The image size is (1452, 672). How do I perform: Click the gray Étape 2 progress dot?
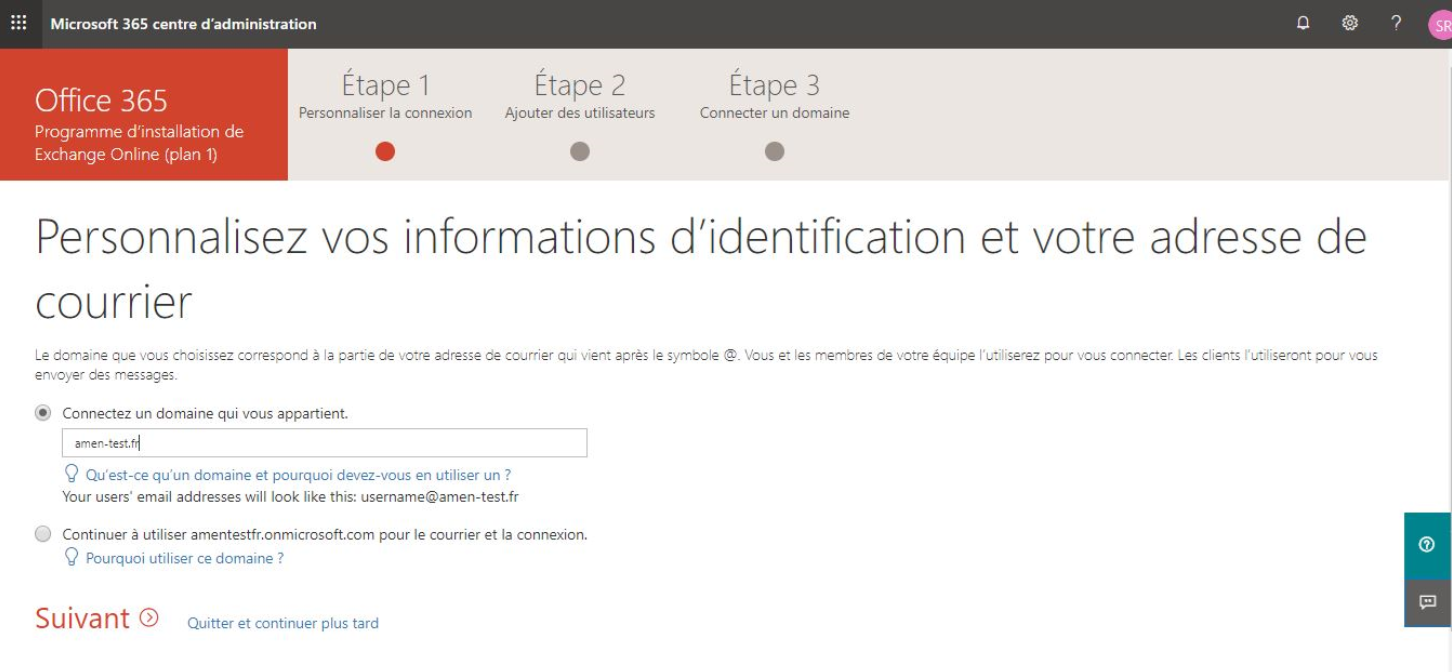580,151
